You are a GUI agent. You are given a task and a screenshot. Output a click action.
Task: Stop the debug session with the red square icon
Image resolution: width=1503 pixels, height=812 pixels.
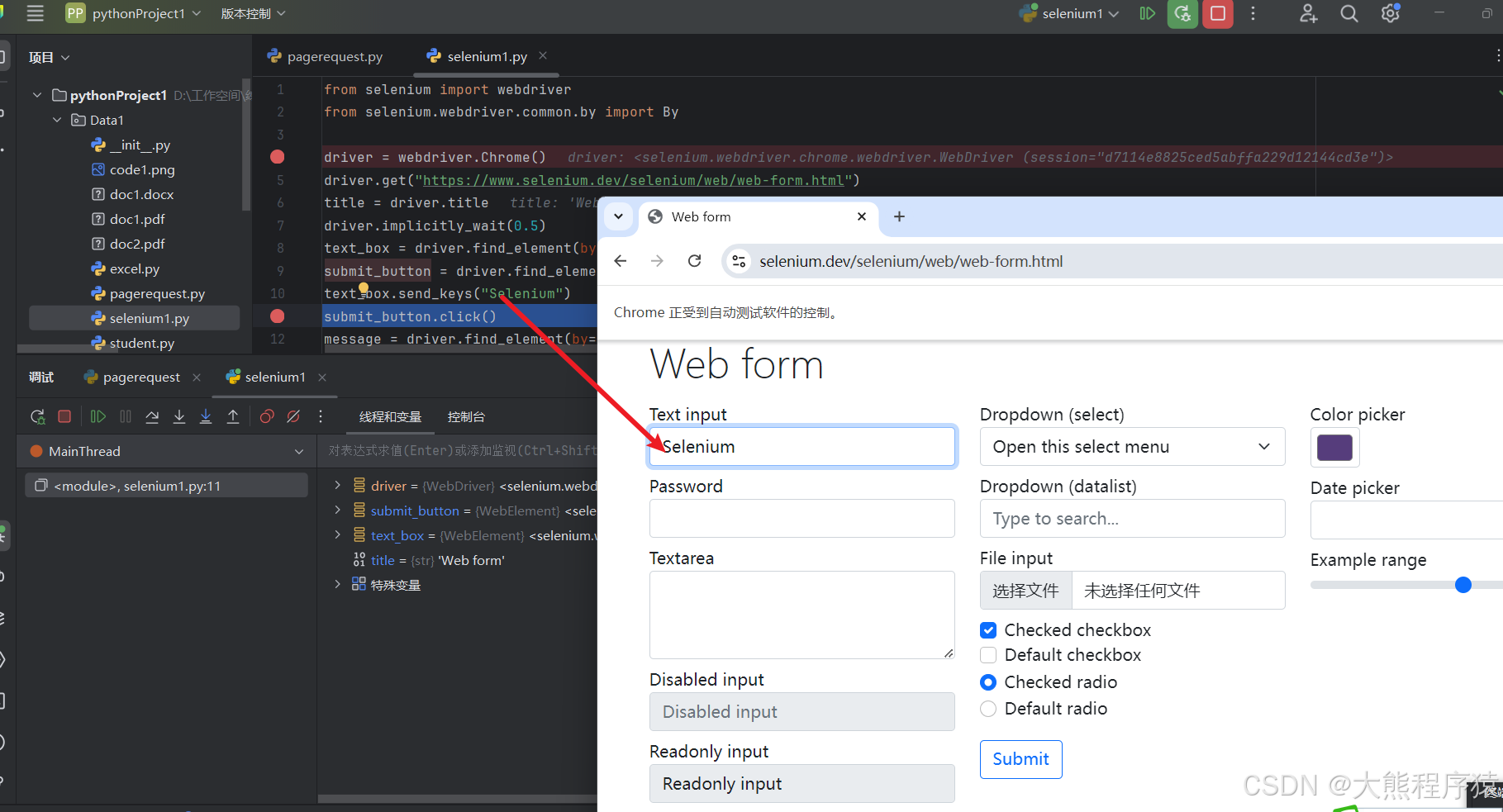click(x=64, y=416)
